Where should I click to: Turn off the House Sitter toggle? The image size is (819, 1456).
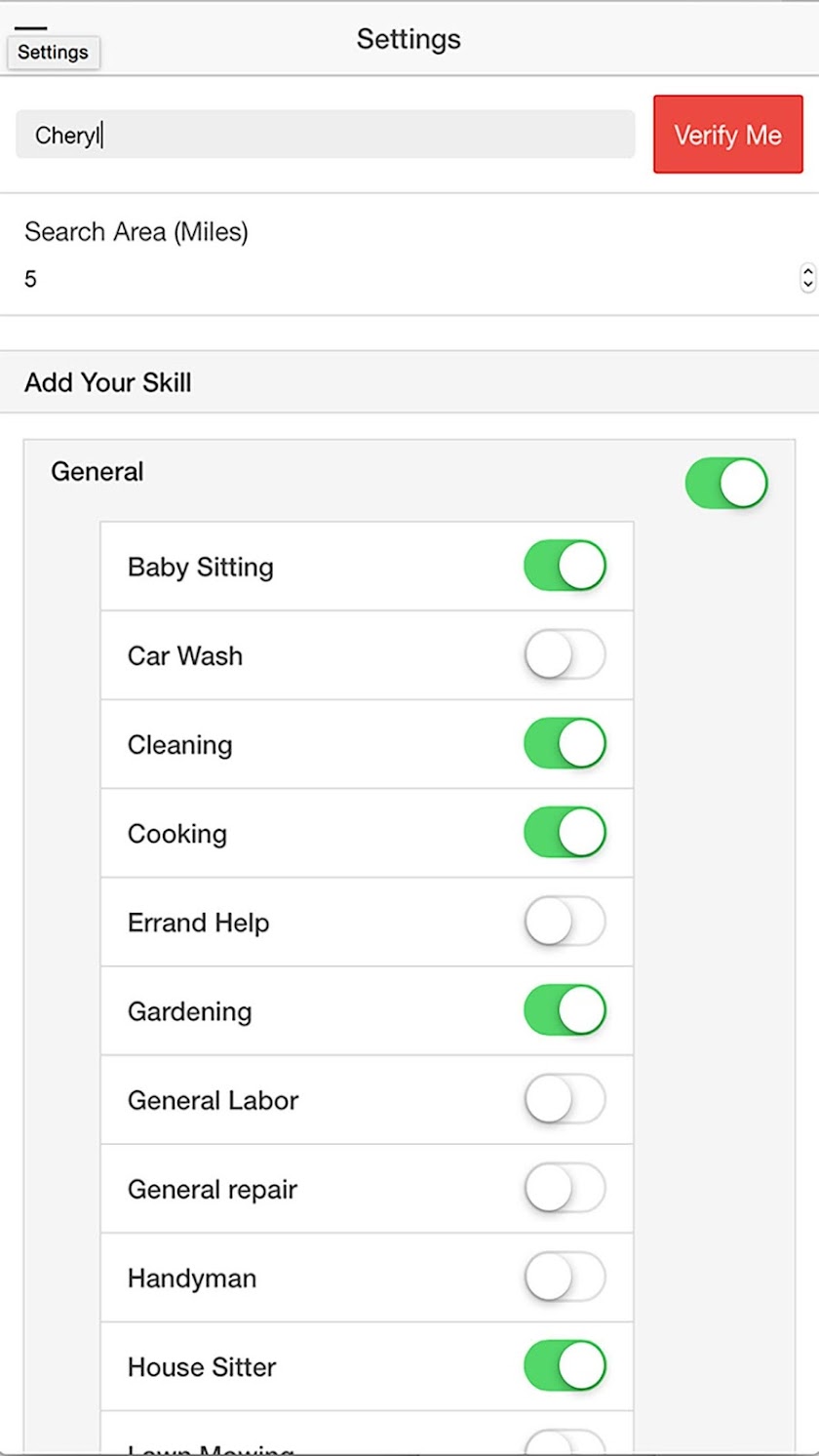565,1366
